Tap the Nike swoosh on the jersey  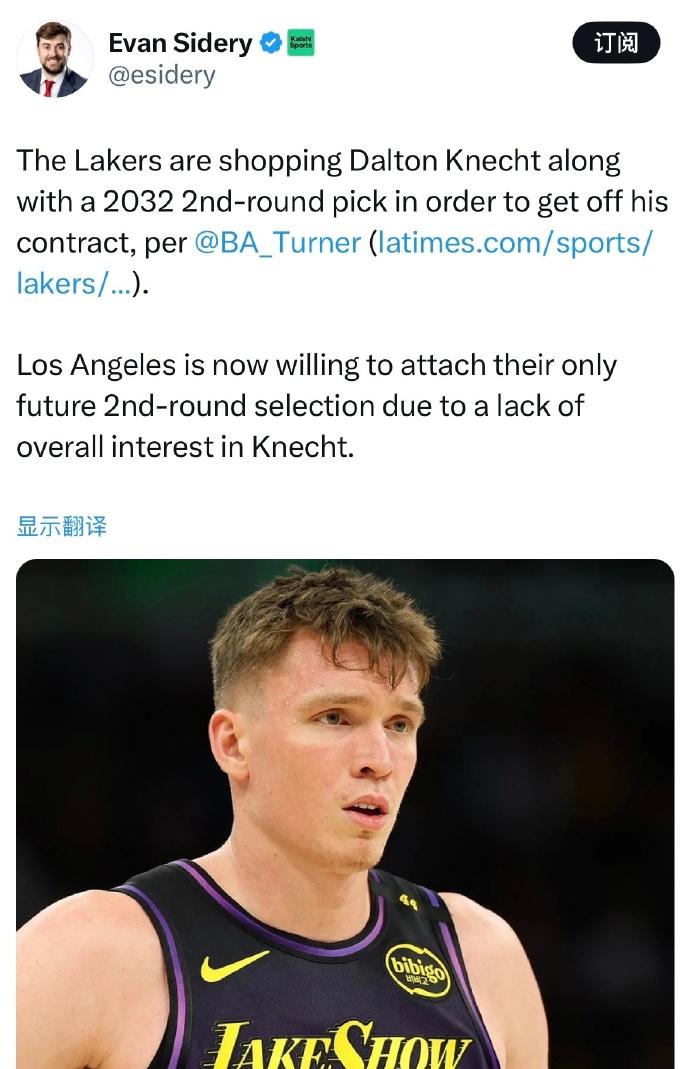pyautogui.click(x=233, y=965)
